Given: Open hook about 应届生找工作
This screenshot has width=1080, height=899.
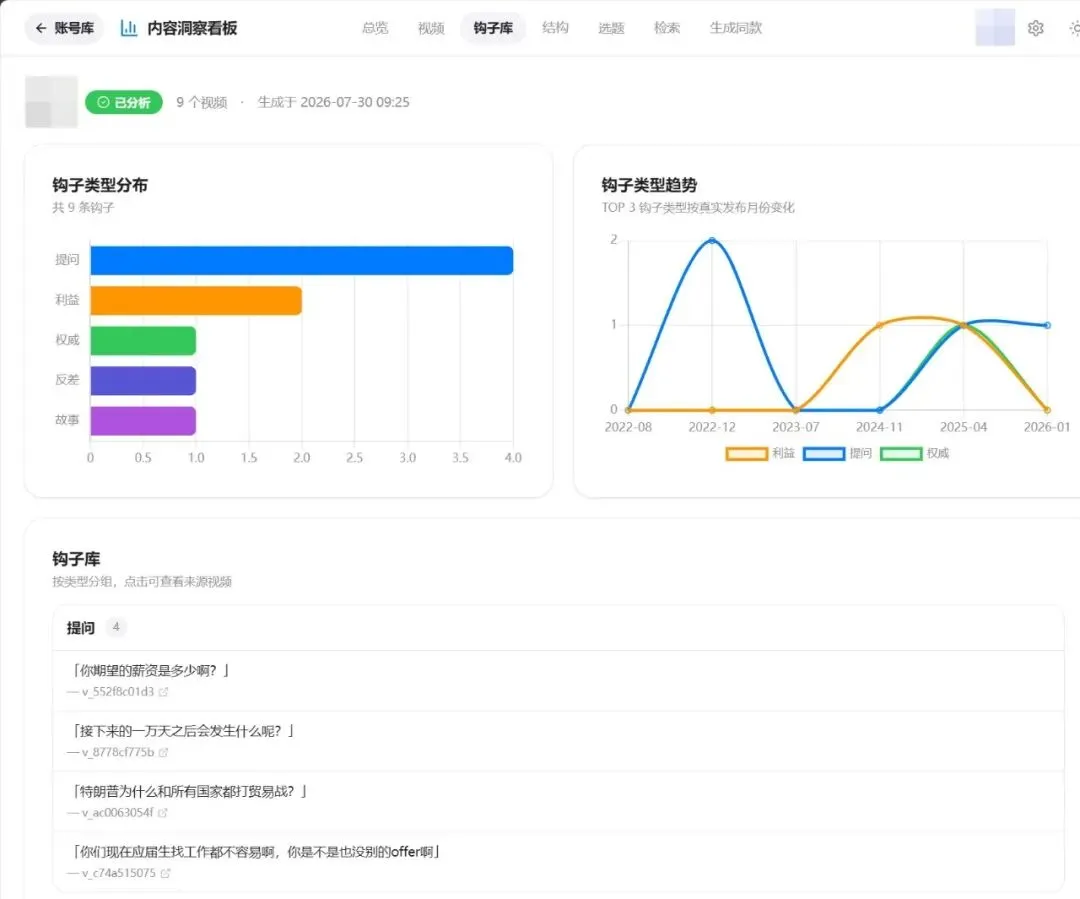Looking at the screenshot, I should coord(256,852).
